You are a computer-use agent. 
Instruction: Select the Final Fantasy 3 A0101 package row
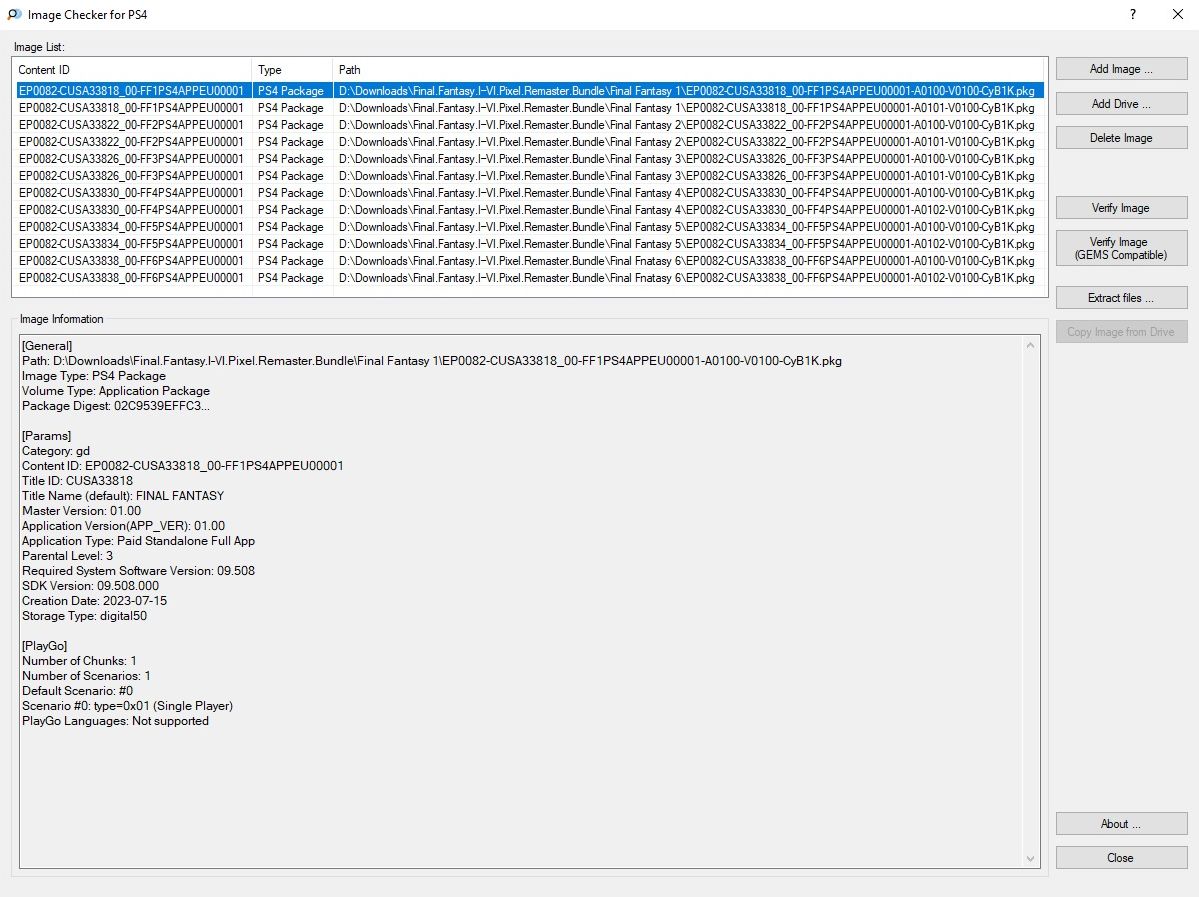click(x=530, y=176)
